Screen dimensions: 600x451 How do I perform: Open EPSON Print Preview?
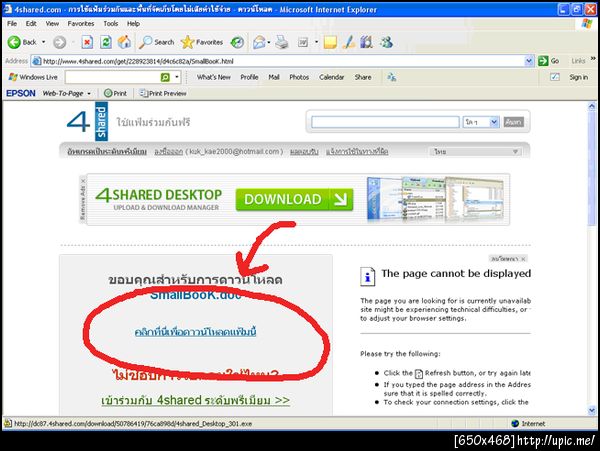(163, 93)
